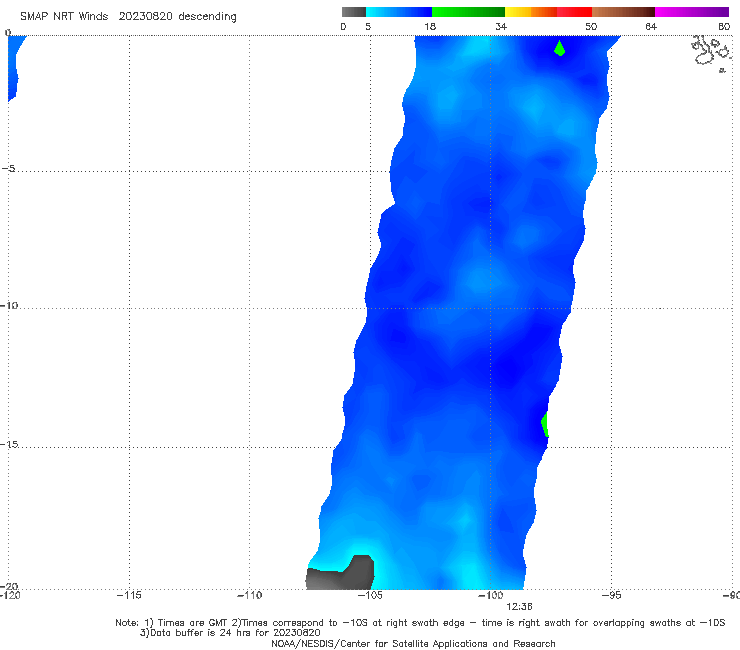Click the NOAA/NESDIS credit line
Screen dimensions: 740x650
(413, 643)
